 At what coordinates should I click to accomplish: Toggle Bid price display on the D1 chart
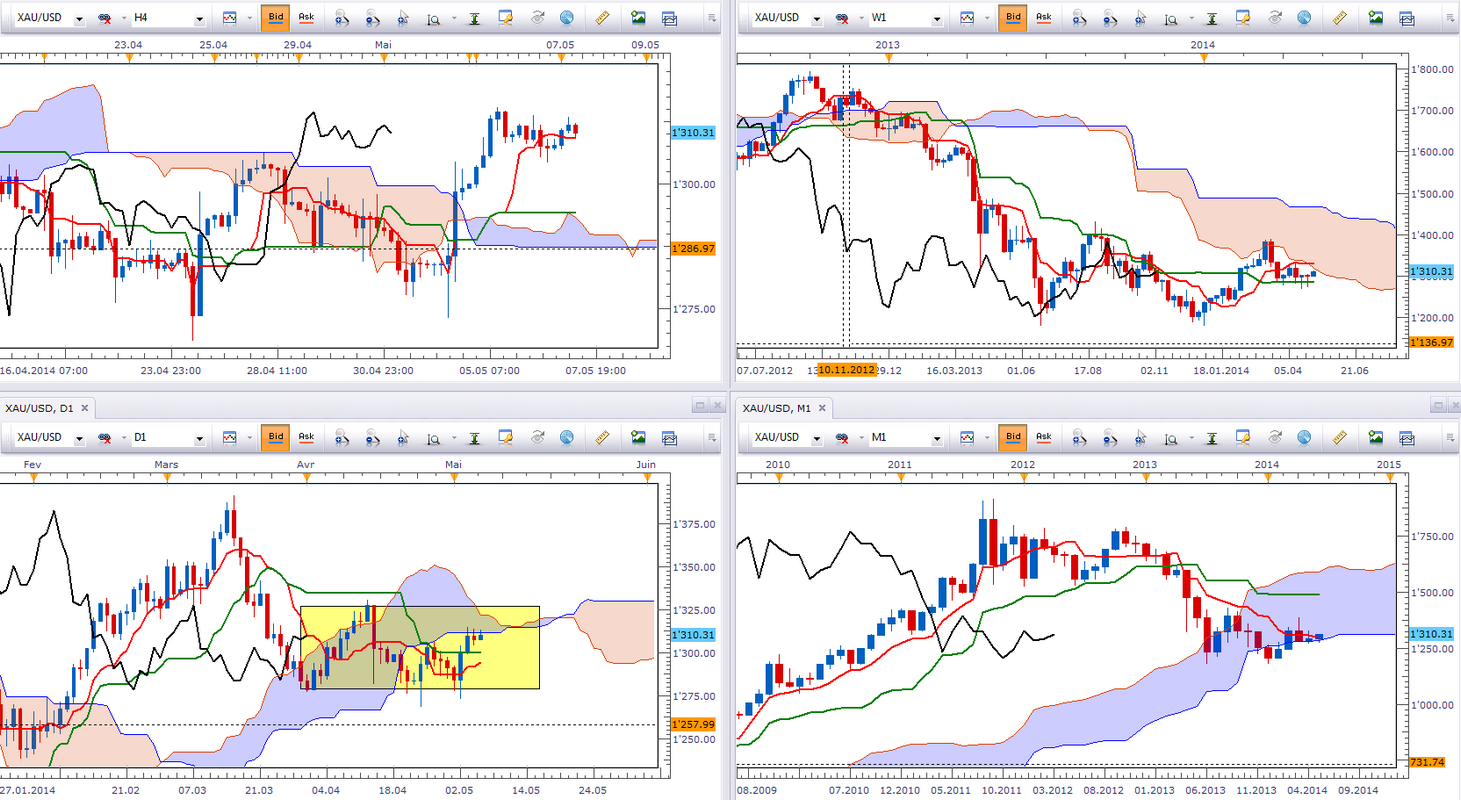click(x=275, y=437)
